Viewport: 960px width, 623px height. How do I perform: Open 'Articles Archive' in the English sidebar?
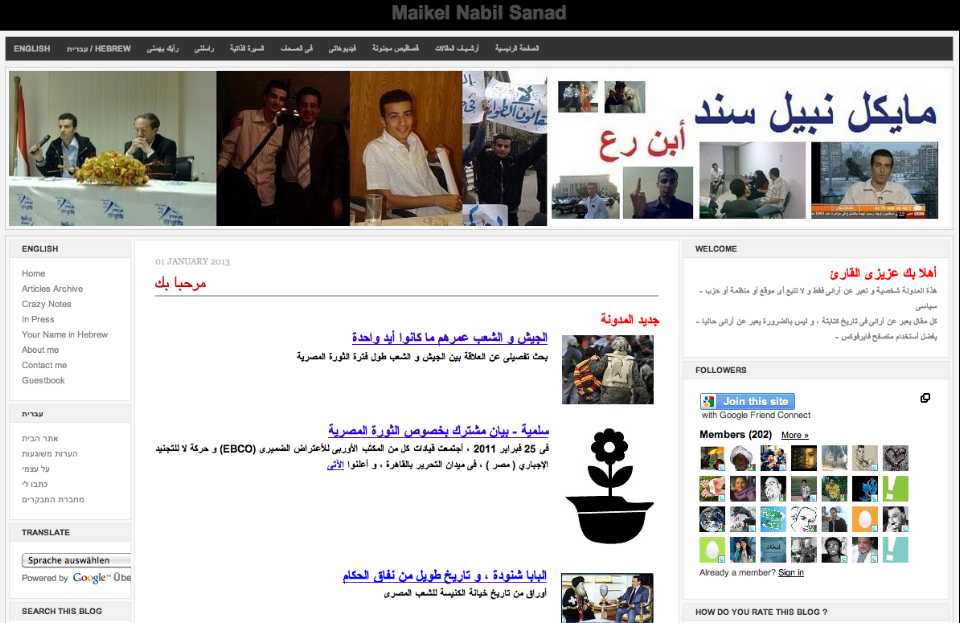click(x=52, y=289)
